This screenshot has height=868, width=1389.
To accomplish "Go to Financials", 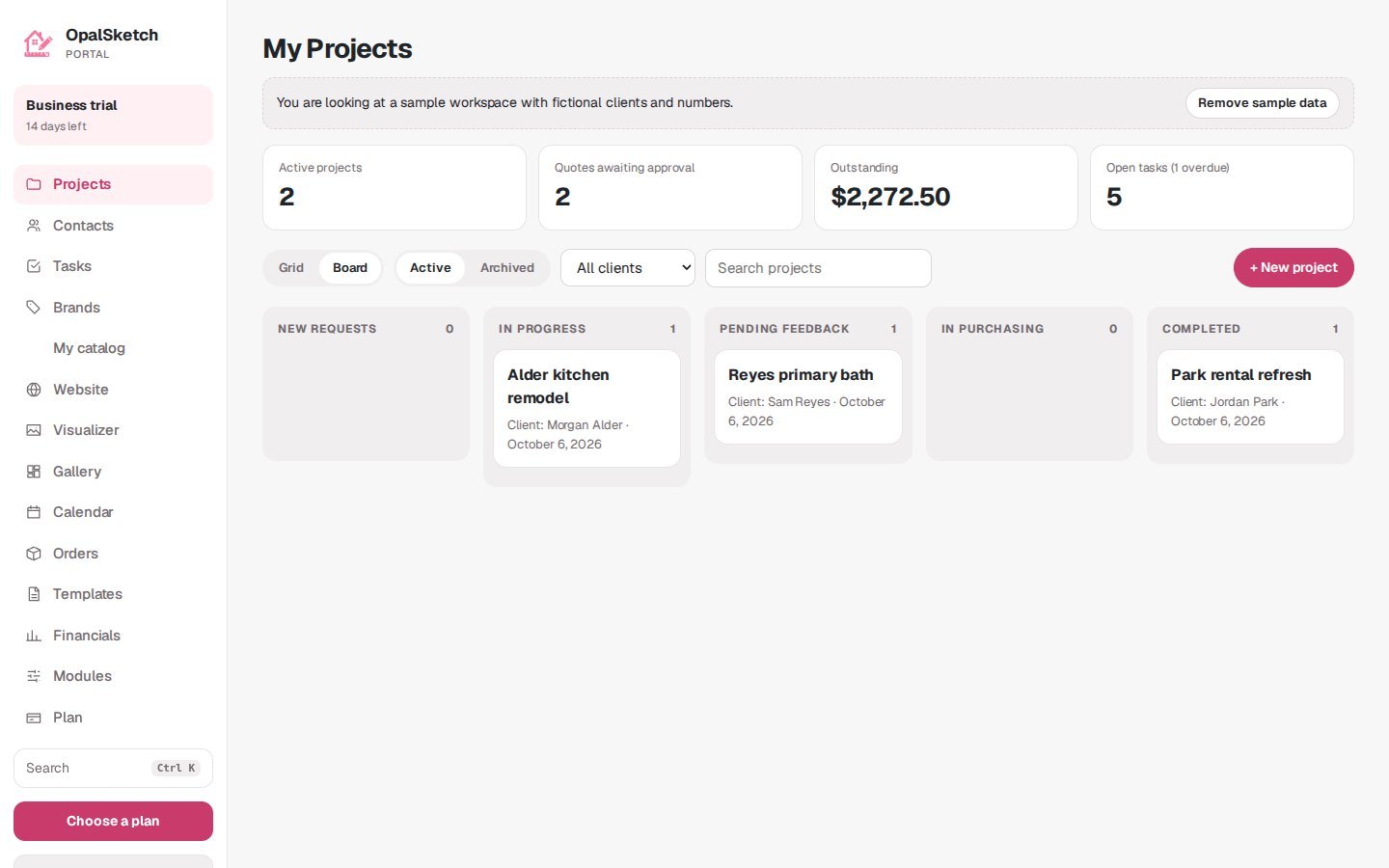I will click(x=113, y=636).
